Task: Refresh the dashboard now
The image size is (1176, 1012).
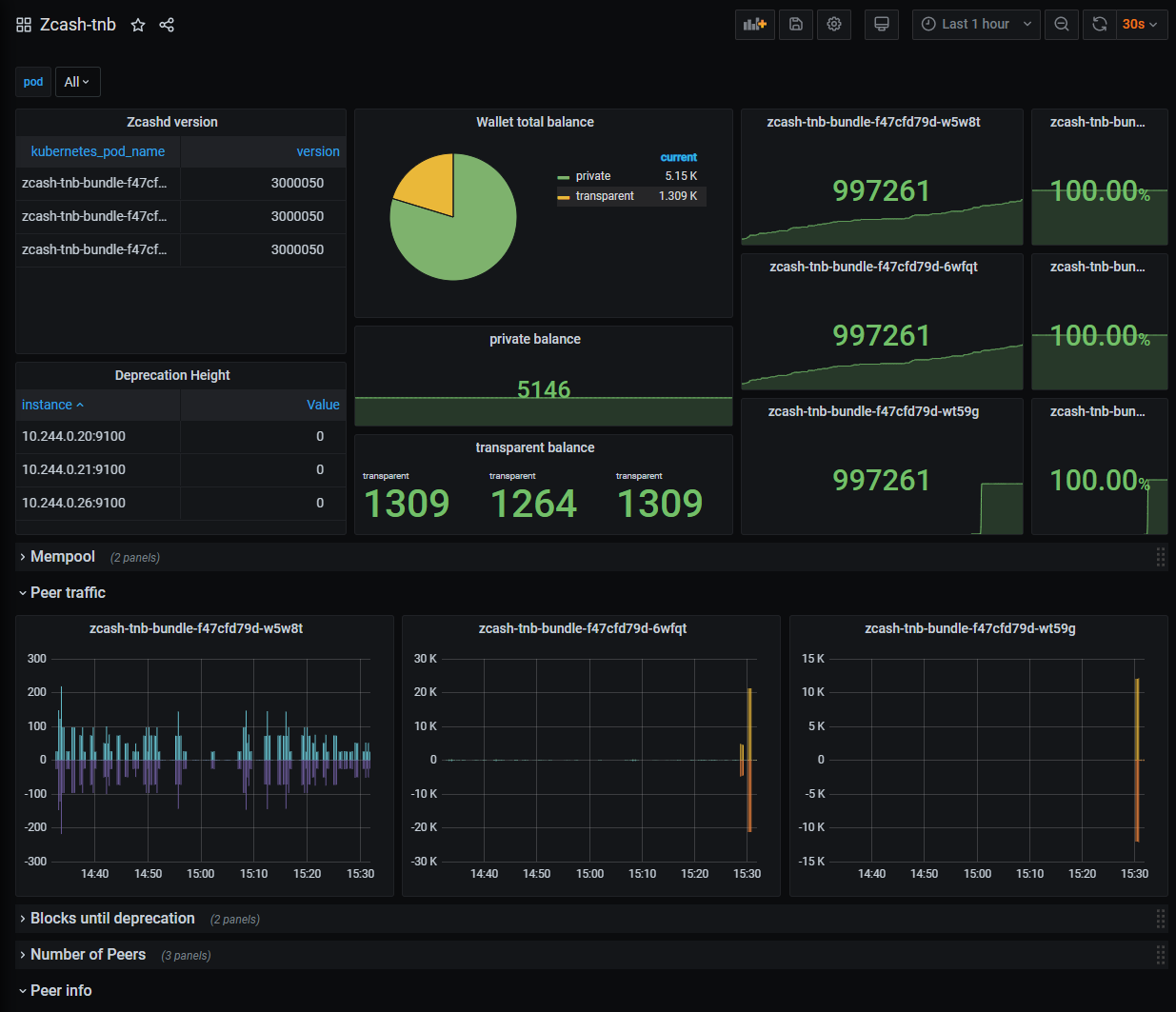Action: click(x=1100, y=25)
